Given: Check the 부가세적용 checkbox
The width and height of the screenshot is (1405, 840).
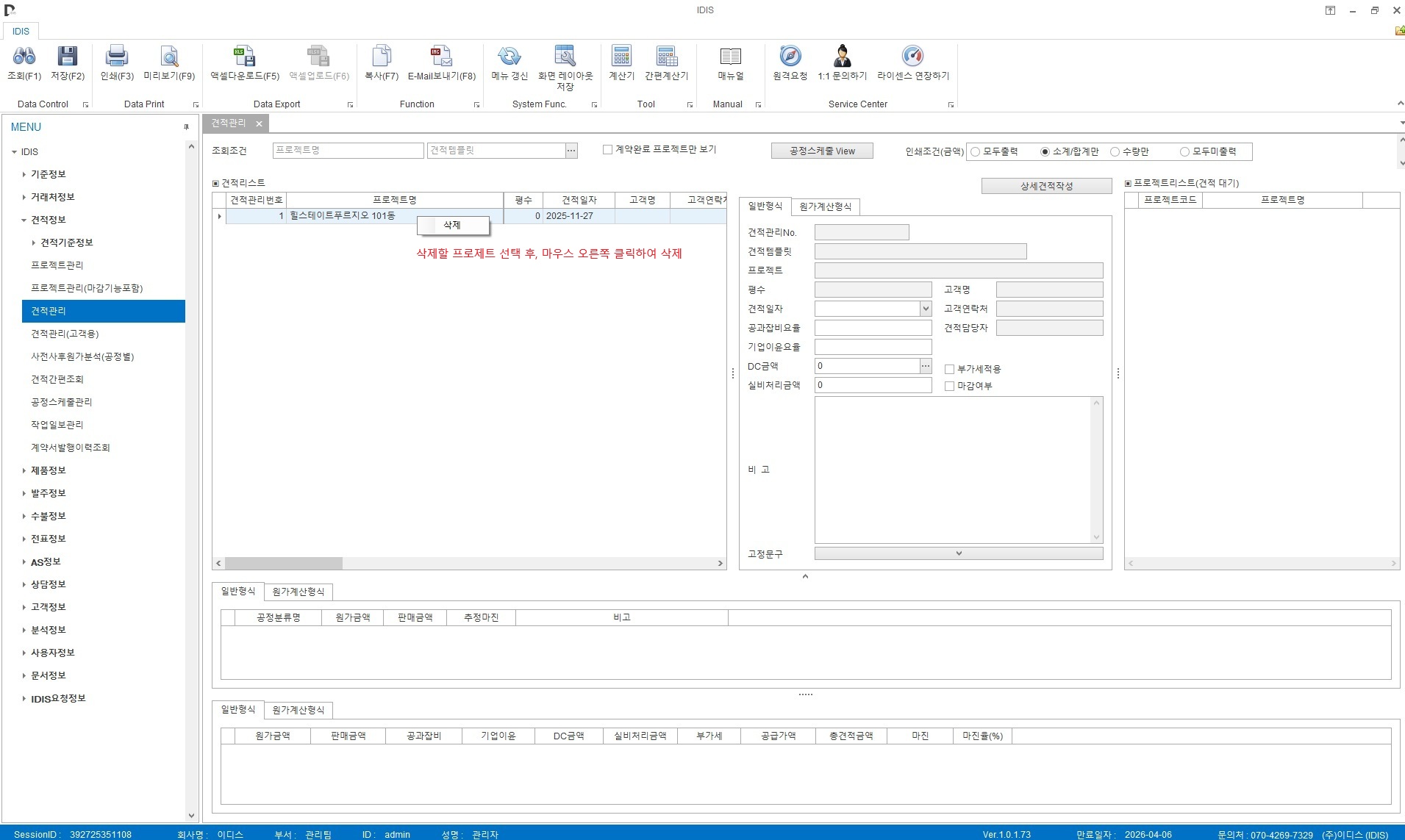Looking at the screenshot, I should [949, 370].
